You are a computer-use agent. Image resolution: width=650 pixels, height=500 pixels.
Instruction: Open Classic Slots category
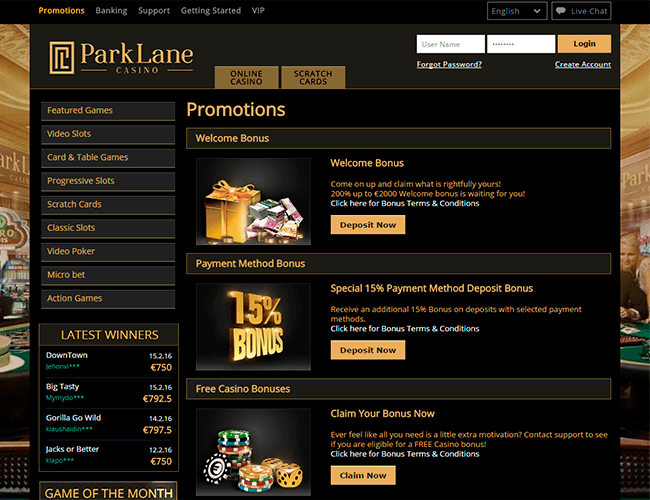[108, 228]
